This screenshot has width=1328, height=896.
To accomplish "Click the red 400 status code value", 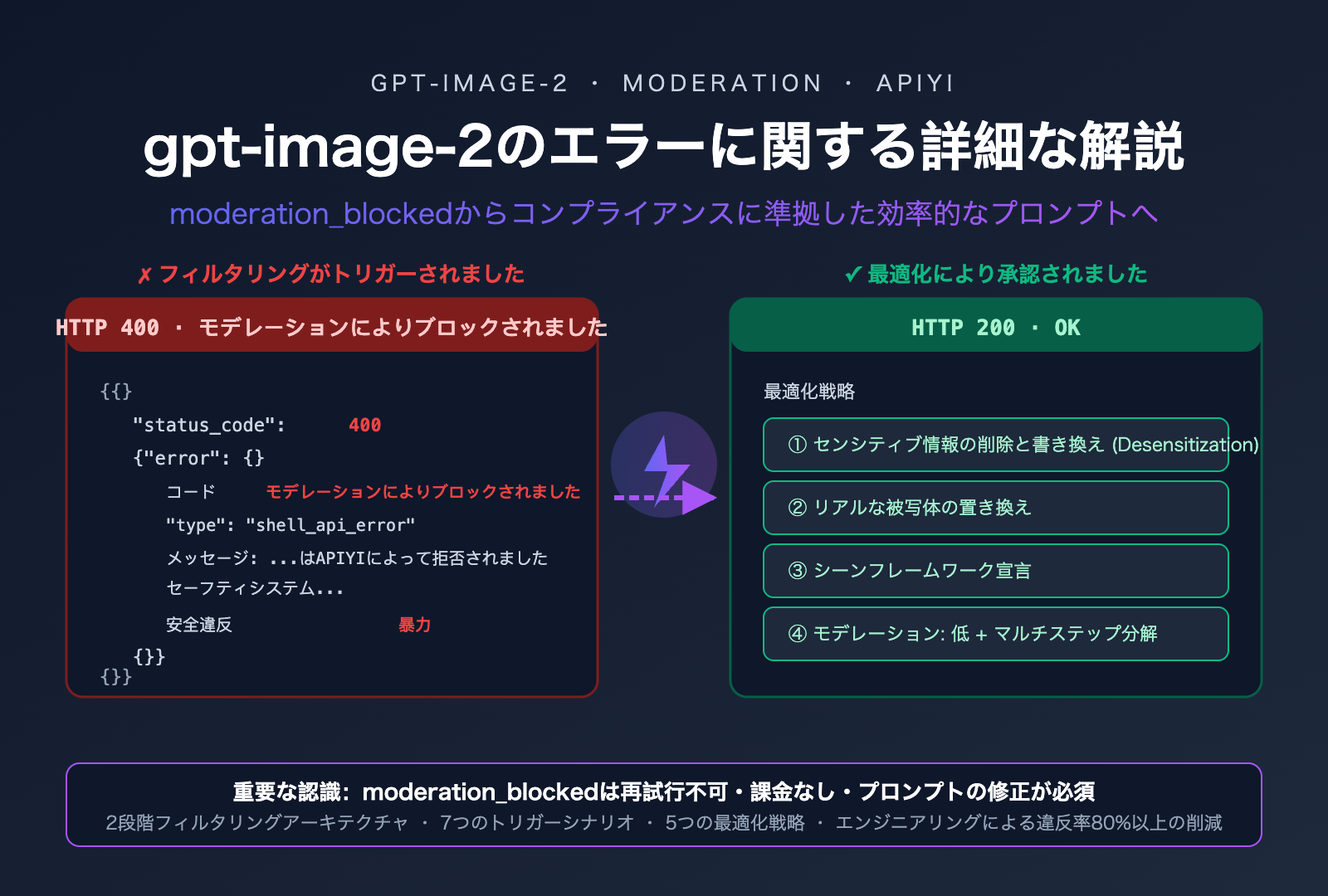I will [366, 426].
